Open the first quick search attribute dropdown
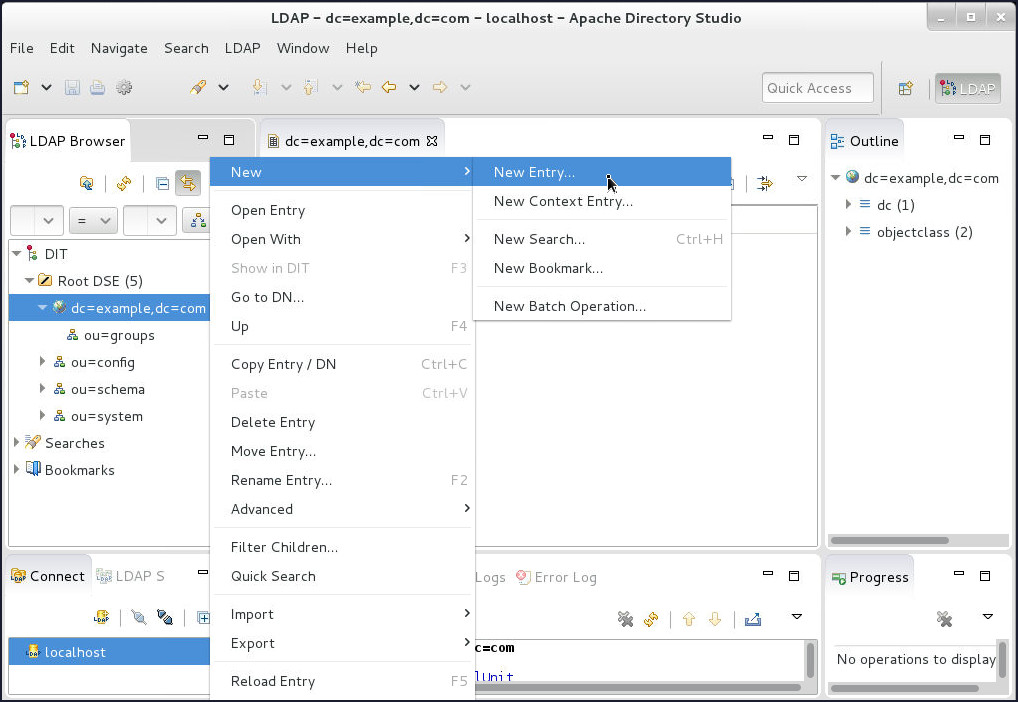 37,221
